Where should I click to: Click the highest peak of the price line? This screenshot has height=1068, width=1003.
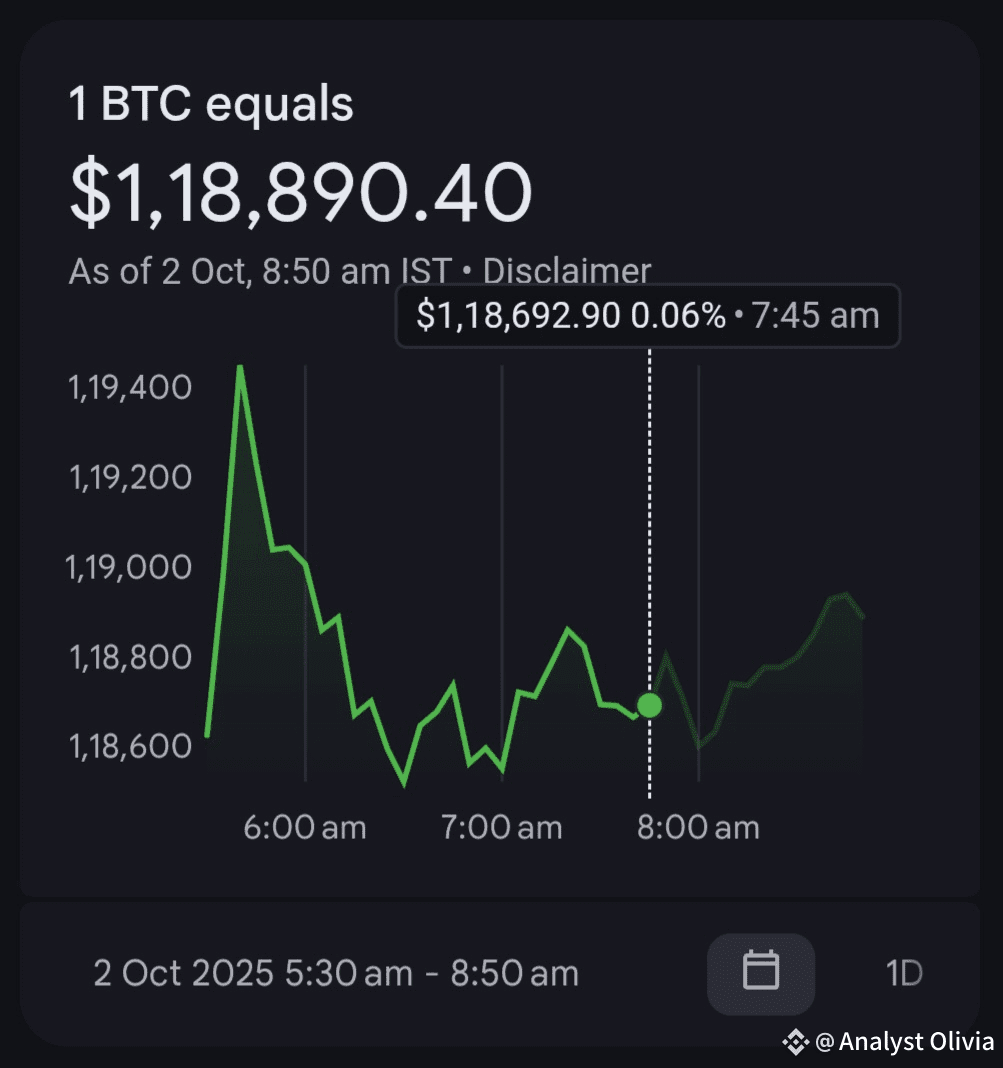click(x=240, y=367)
